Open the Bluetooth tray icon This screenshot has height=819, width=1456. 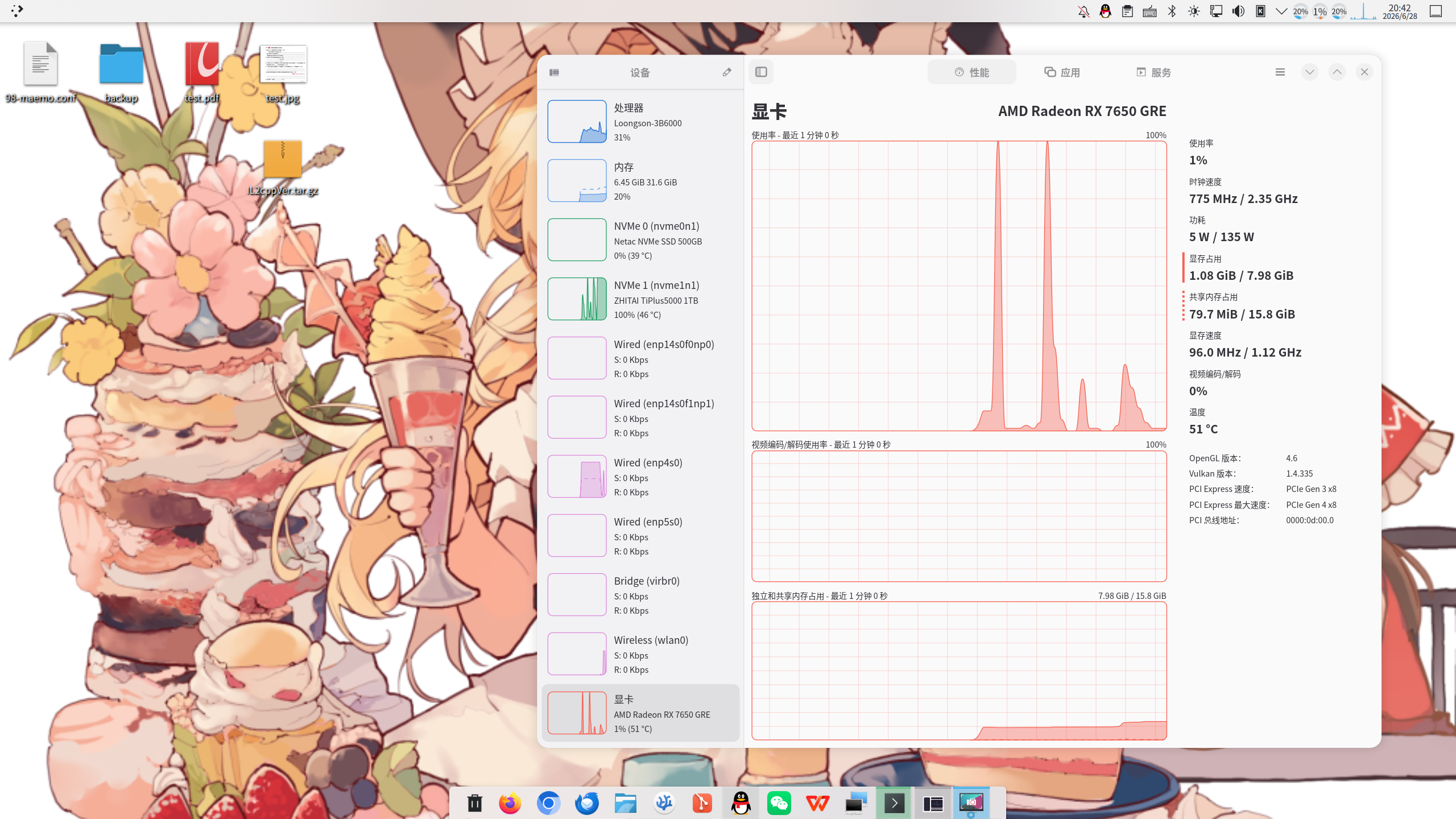1172,11
